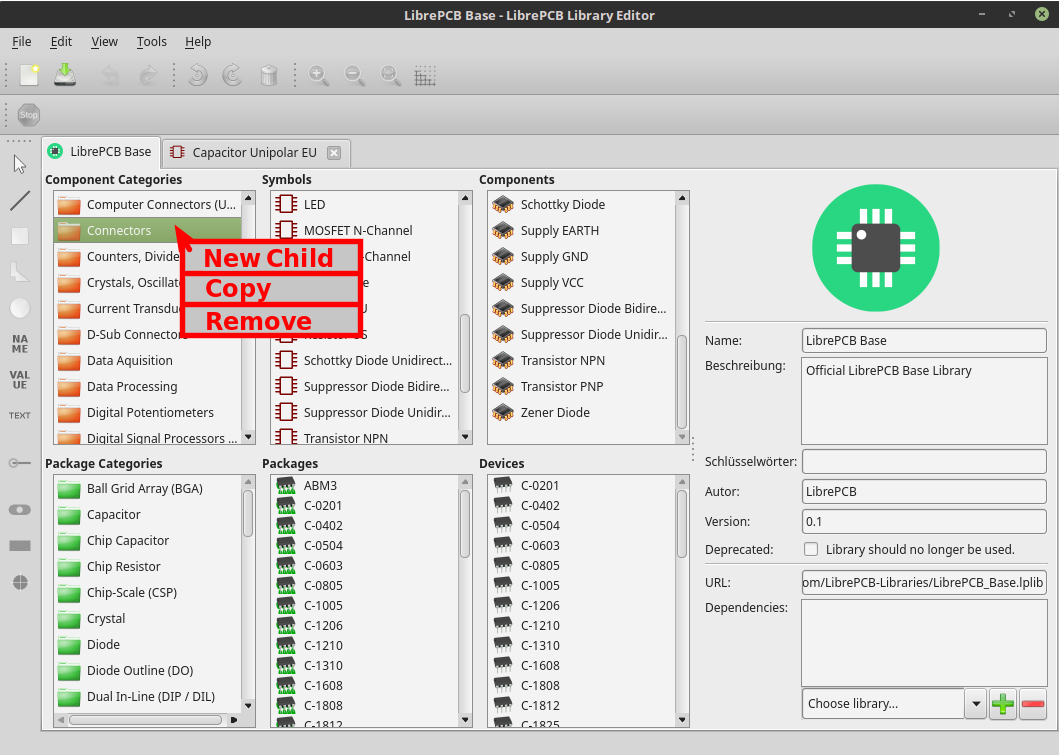Viewport: 1059px width, 755px height.
Task: Select the TEXT tool in left sidebar
Action: pos(18,415)
